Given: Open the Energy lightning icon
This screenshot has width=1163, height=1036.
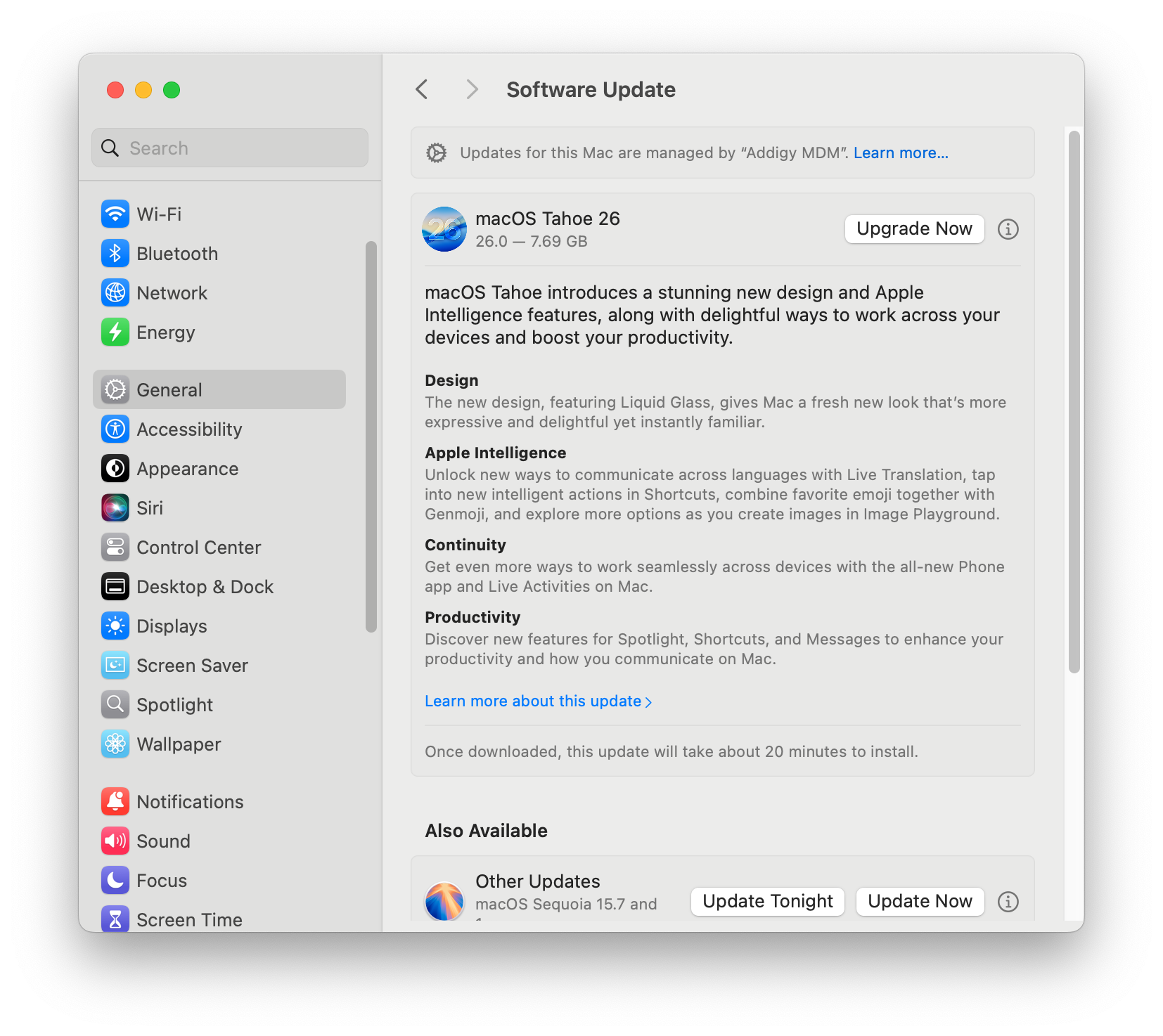Looking at the screenshot, I should click(115, 332).
